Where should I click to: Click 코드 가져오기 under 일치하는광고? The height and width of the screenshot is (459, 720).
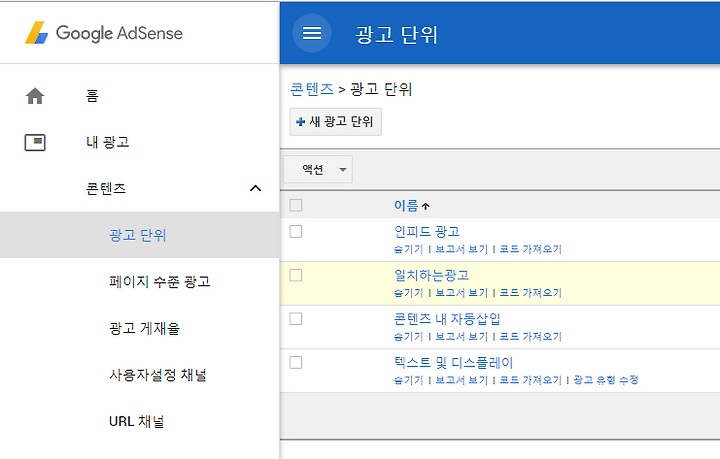(530, 292)
